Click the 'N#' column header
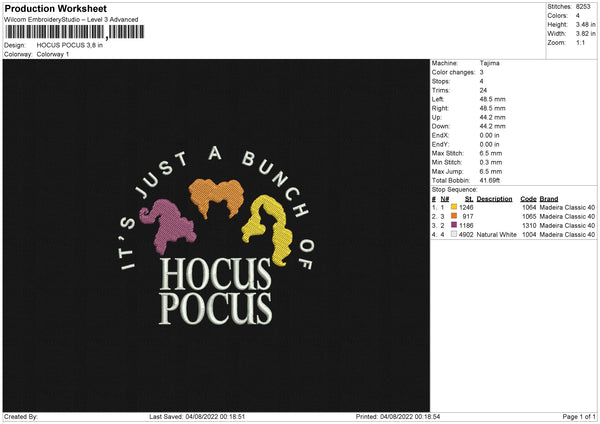The width and height of the screenshot is (600, 424). [x=445, y=199]
